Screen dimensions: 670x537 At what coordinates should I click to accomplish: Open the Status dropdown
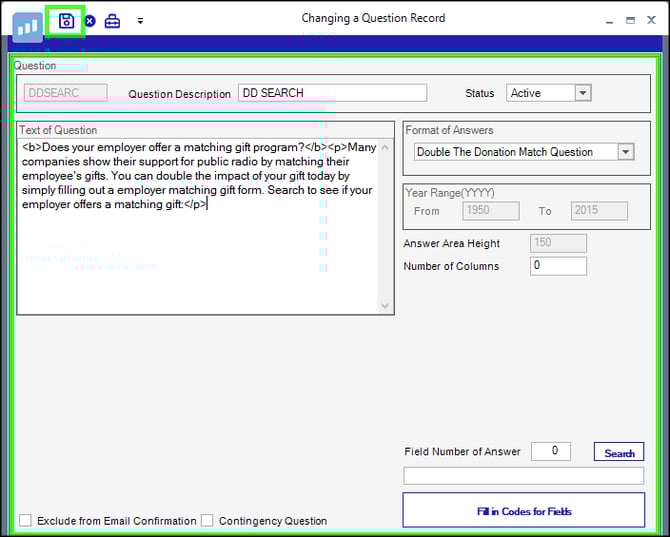tap(583, 93)
